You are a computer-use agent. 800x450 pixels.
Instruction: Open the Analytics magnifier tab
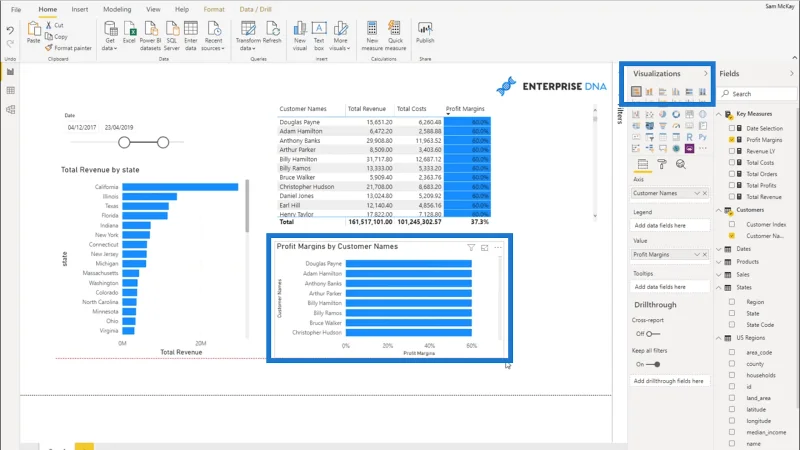tap(680, 164)
